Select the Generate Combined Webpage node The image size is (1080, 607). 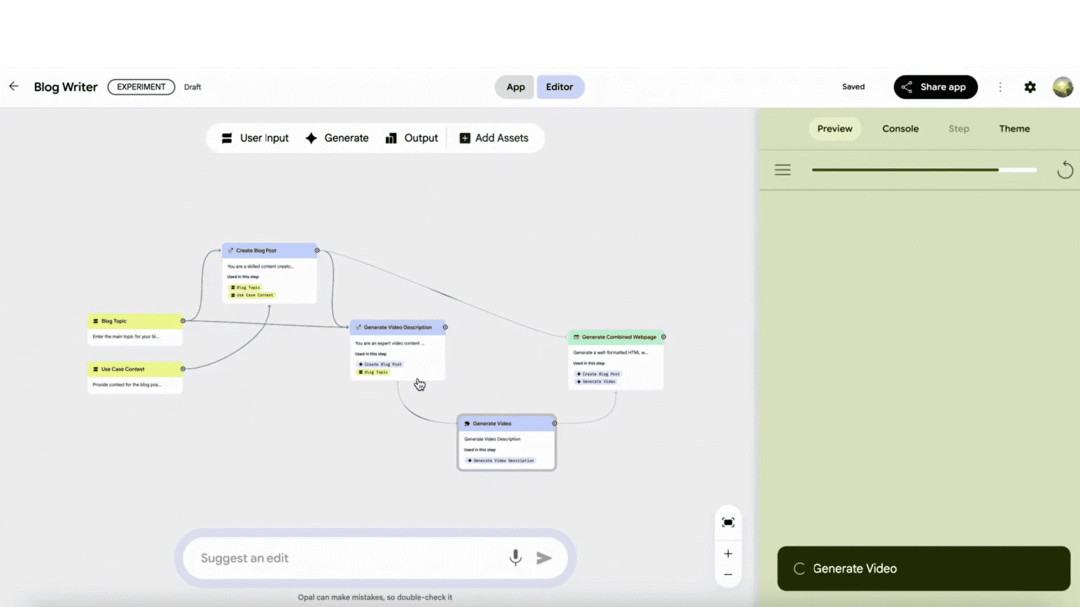pyautogui.click(x=616, y=360)
